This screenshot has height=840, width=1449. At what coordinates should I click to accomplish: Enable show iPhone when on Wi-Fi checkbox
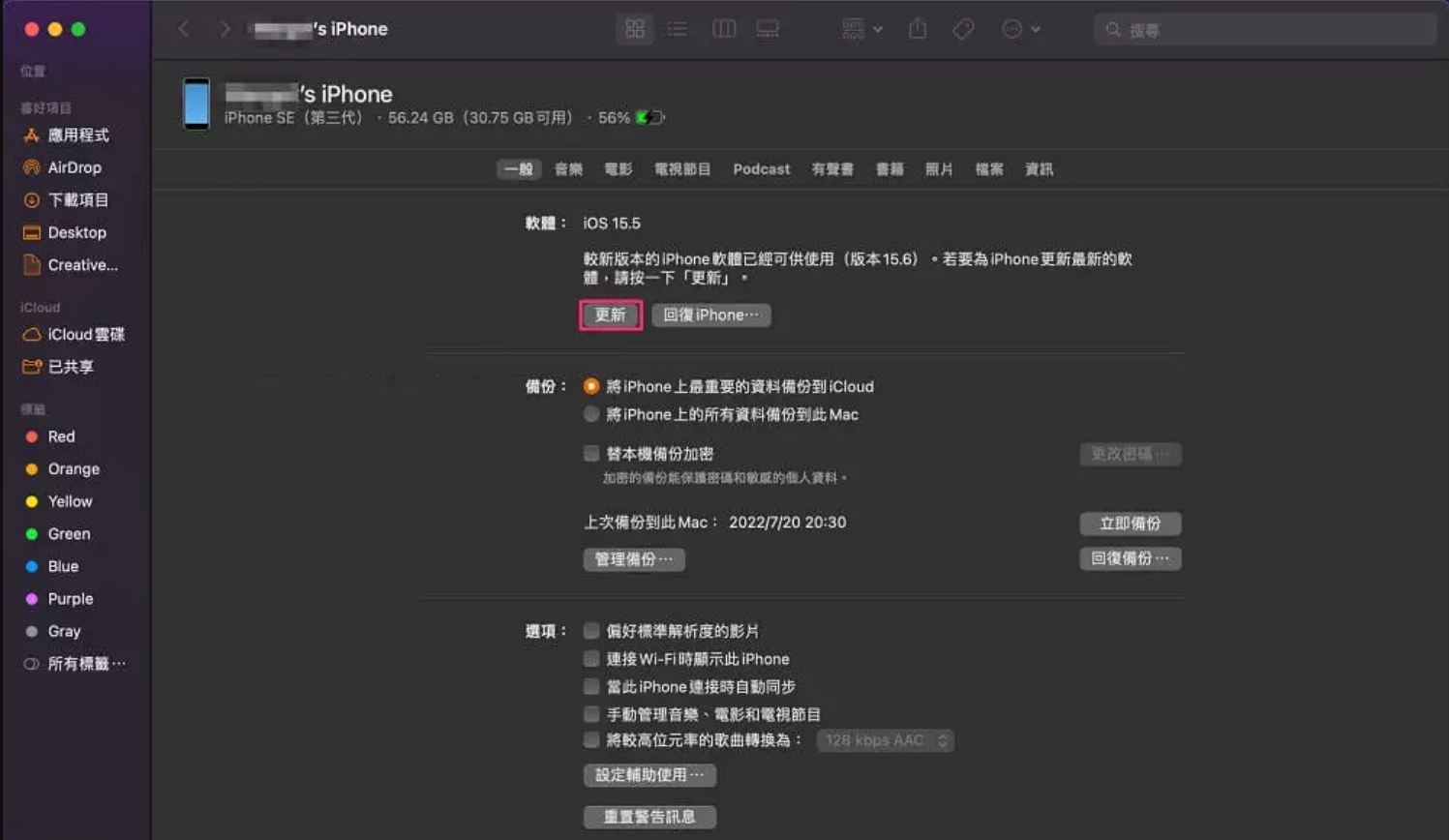pos(591,659)
